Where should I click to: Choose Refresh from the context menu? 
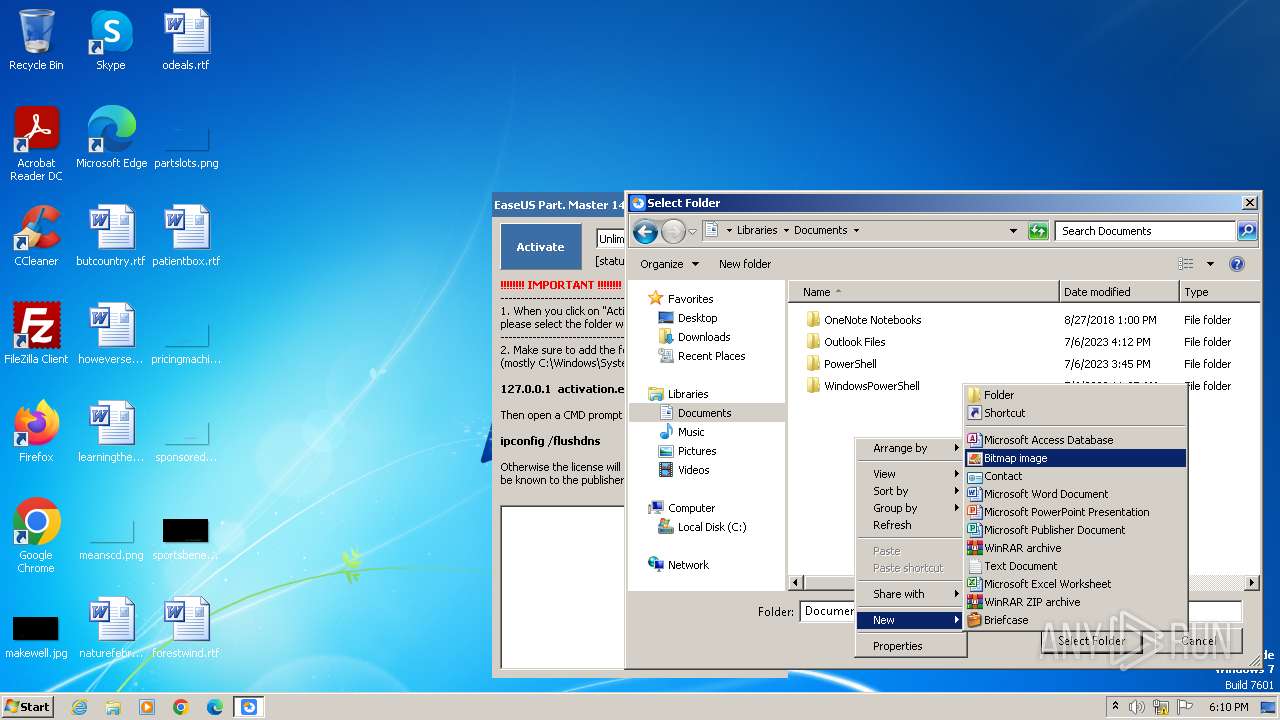coord(911,525)
